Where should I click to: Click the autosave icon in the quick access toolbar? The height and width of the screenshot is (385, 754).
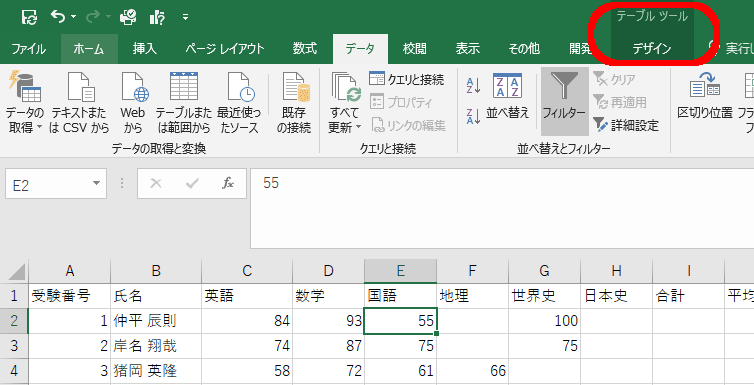[30, 17]
